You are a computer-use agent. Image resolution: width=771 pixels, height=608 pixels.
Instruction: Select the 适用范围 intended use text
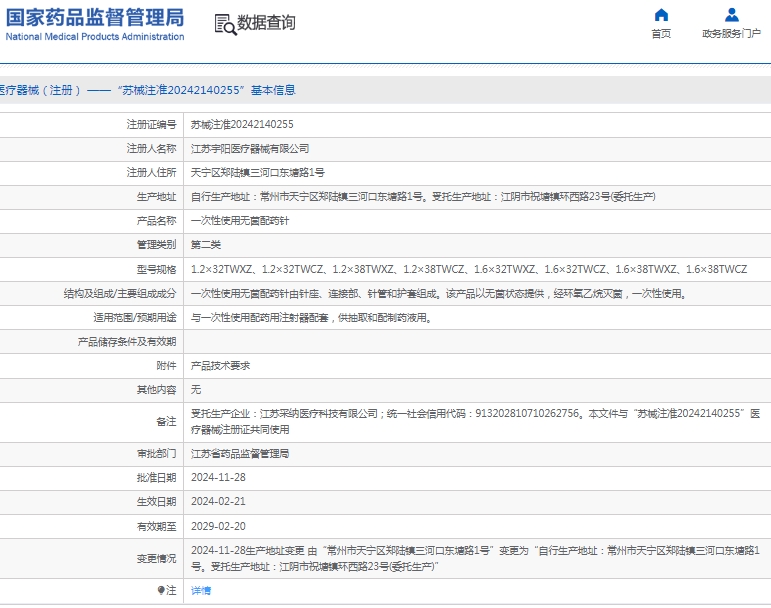[x=312, y=318]
